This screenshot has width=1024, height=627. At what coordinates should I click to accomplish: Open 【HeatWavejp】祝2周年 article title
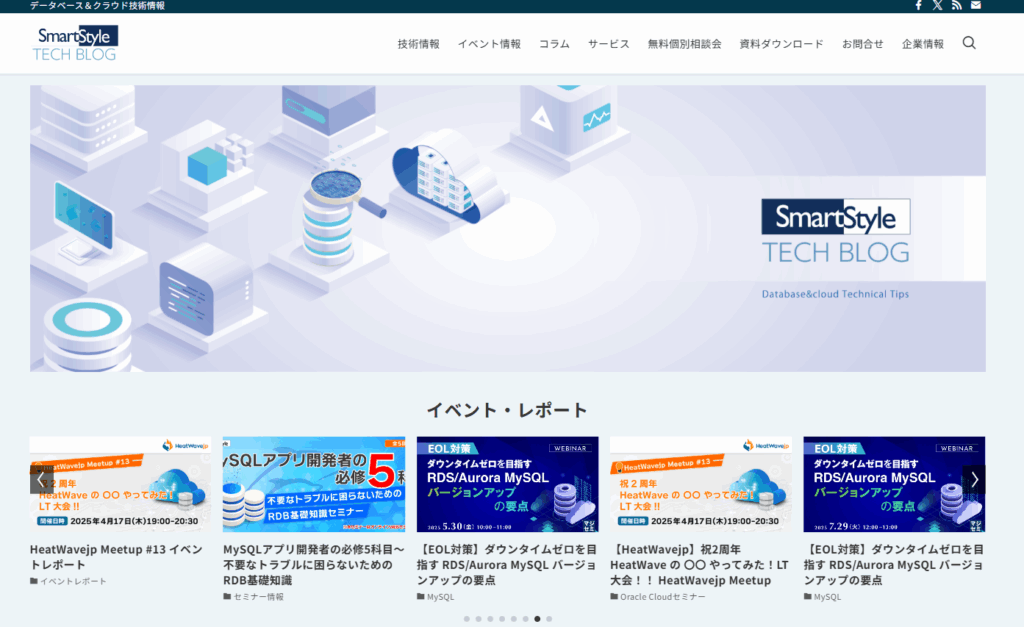point(699,565)
